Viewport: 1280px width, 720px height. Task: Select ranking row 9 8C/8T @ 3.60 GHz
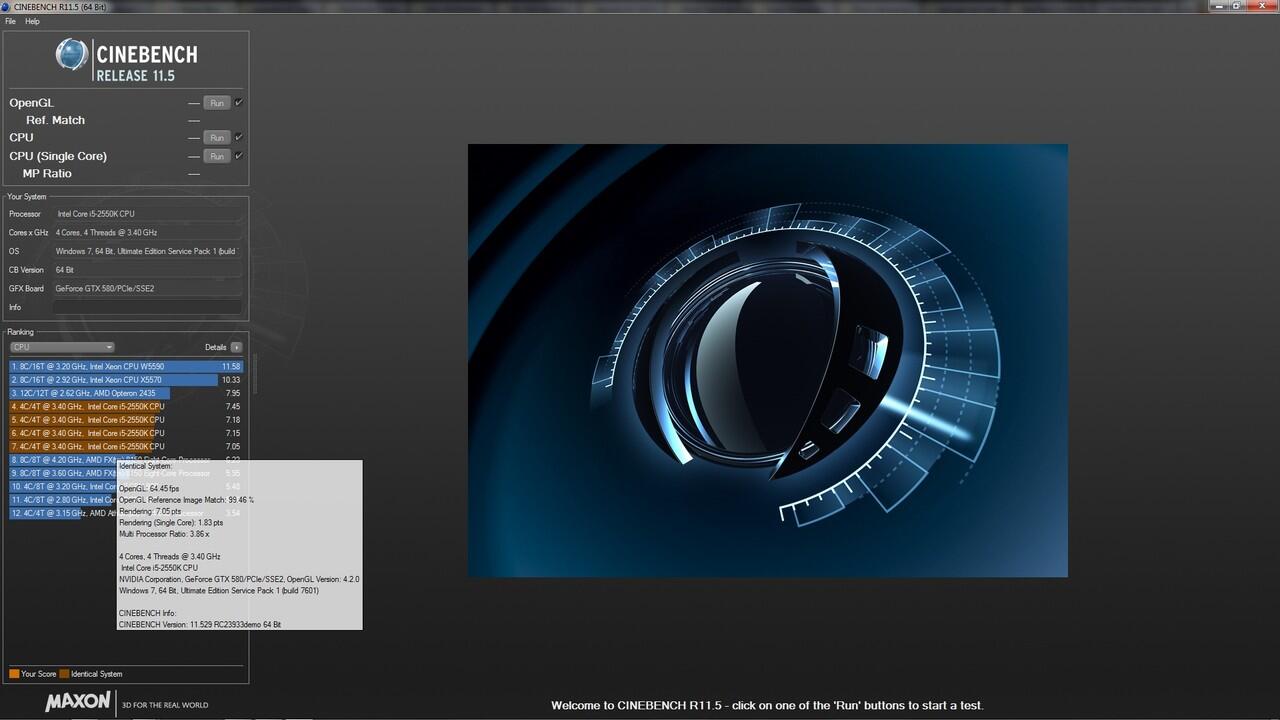coord(63,473)
